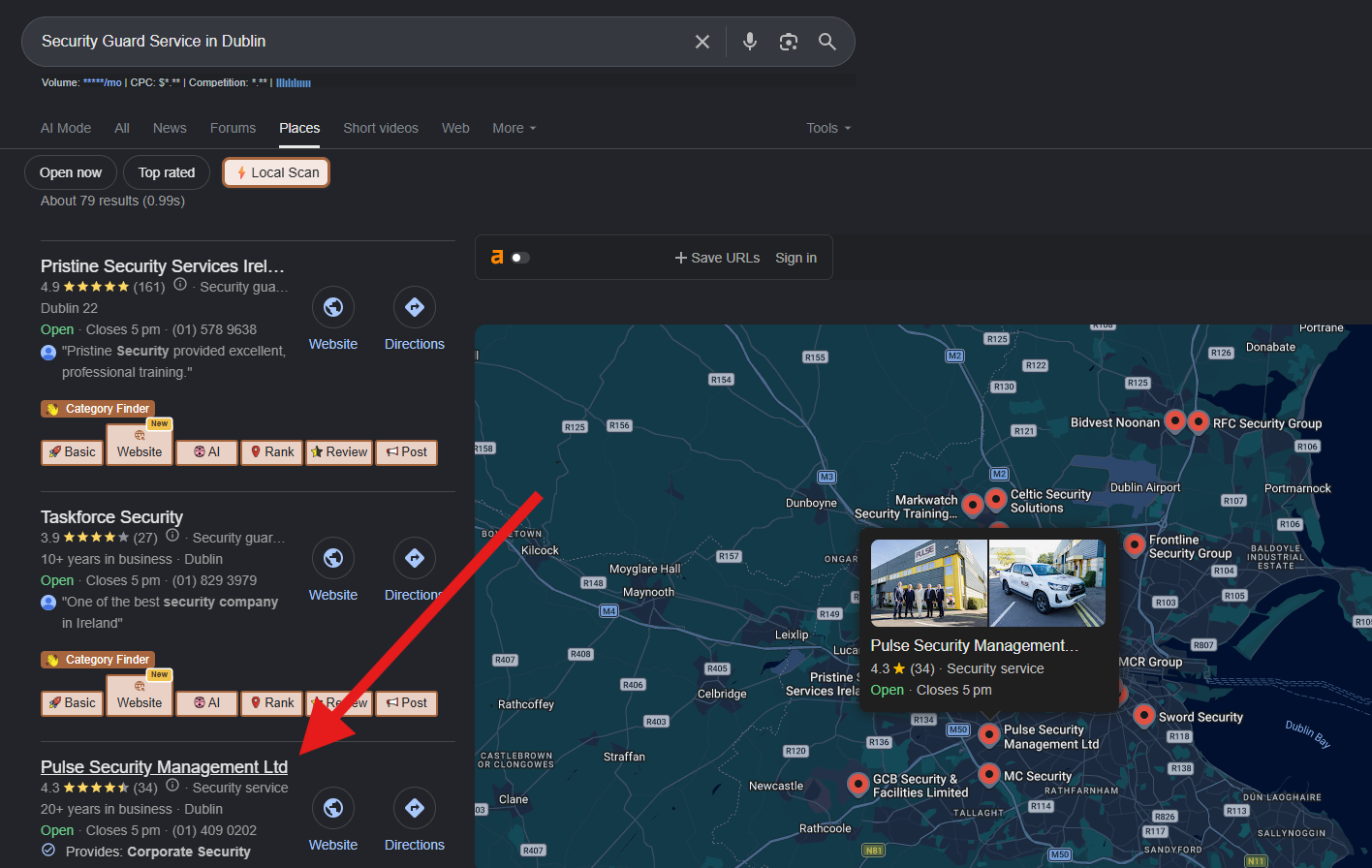The width and height of the screenshot is (1372, 868).
Task: Clear the search query with the X icon
Action: tap(702, 42)
